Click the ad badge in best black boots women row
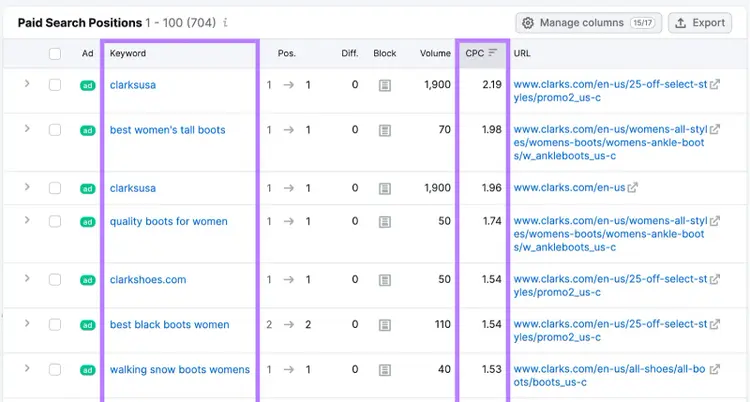The height and width of the screenshot is (402, 750). click(x=88, y=325)
